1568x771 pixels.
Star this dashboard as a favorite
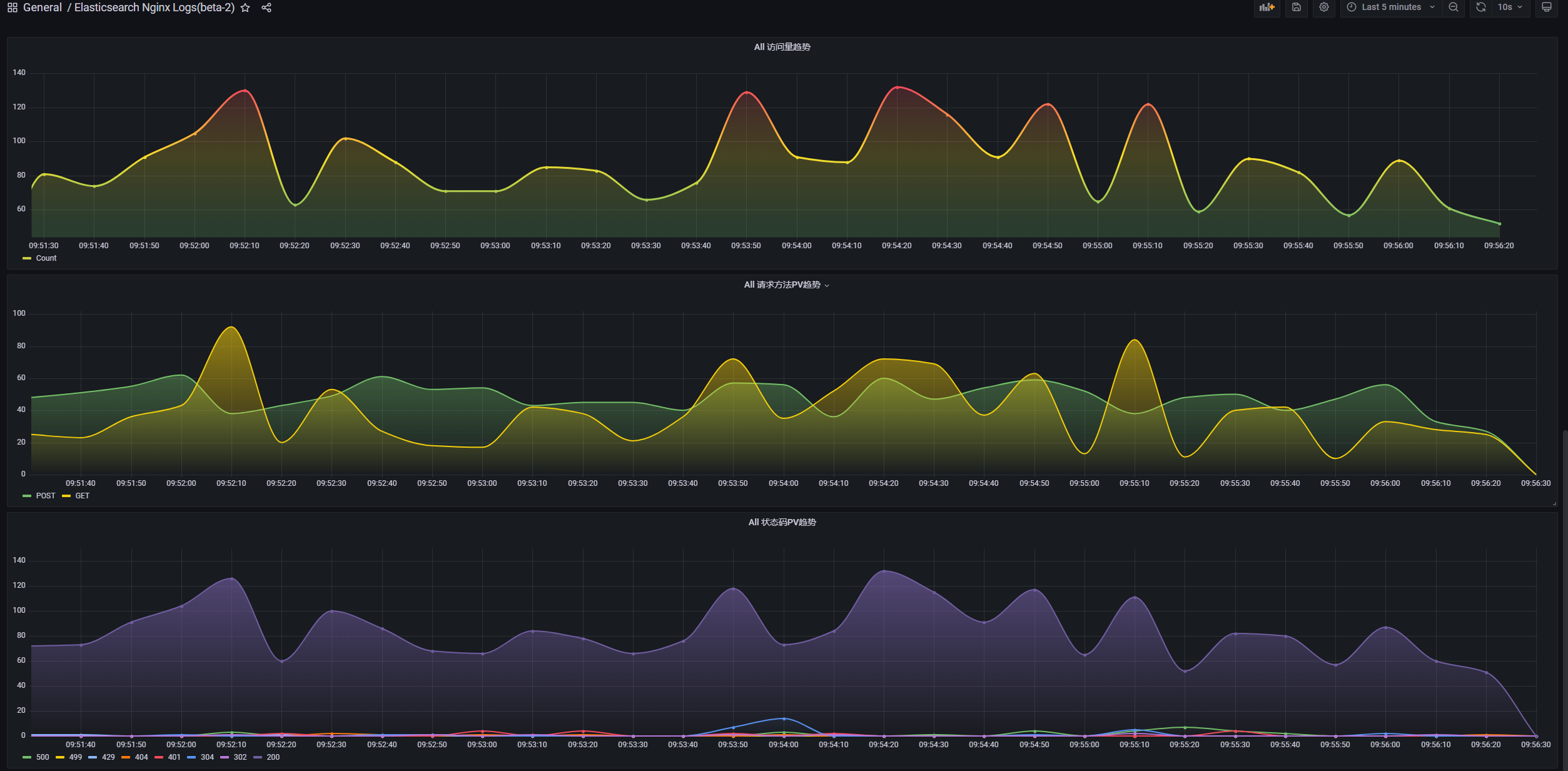click(245, 8)
